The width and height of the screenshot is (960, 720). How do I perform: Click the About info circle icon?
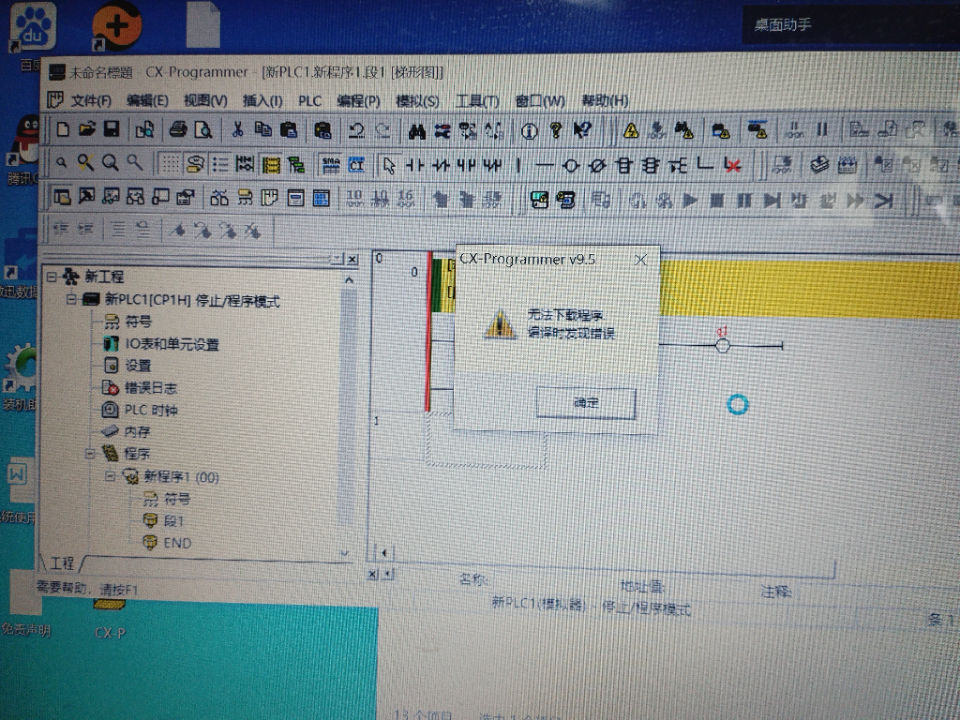point(529,131)
